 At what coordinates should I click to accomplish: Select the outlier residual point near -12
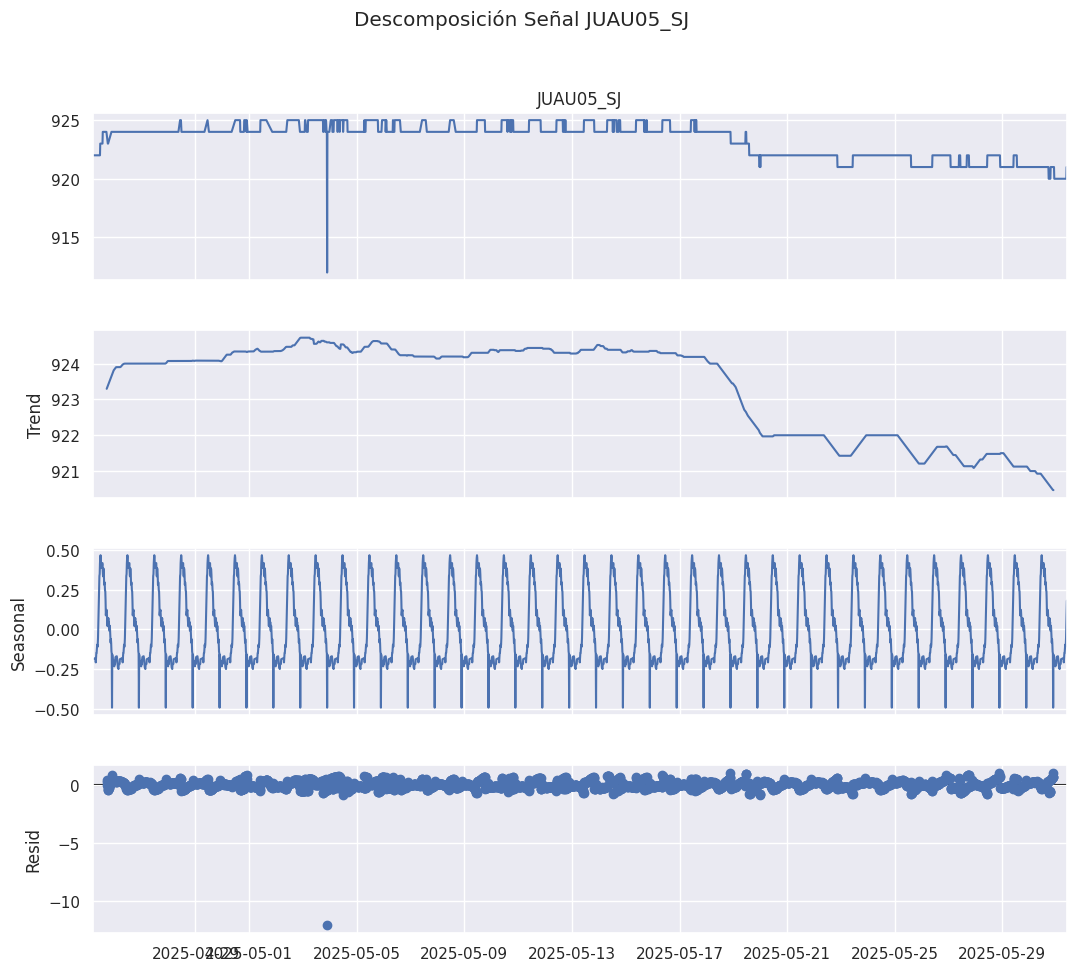327,925
